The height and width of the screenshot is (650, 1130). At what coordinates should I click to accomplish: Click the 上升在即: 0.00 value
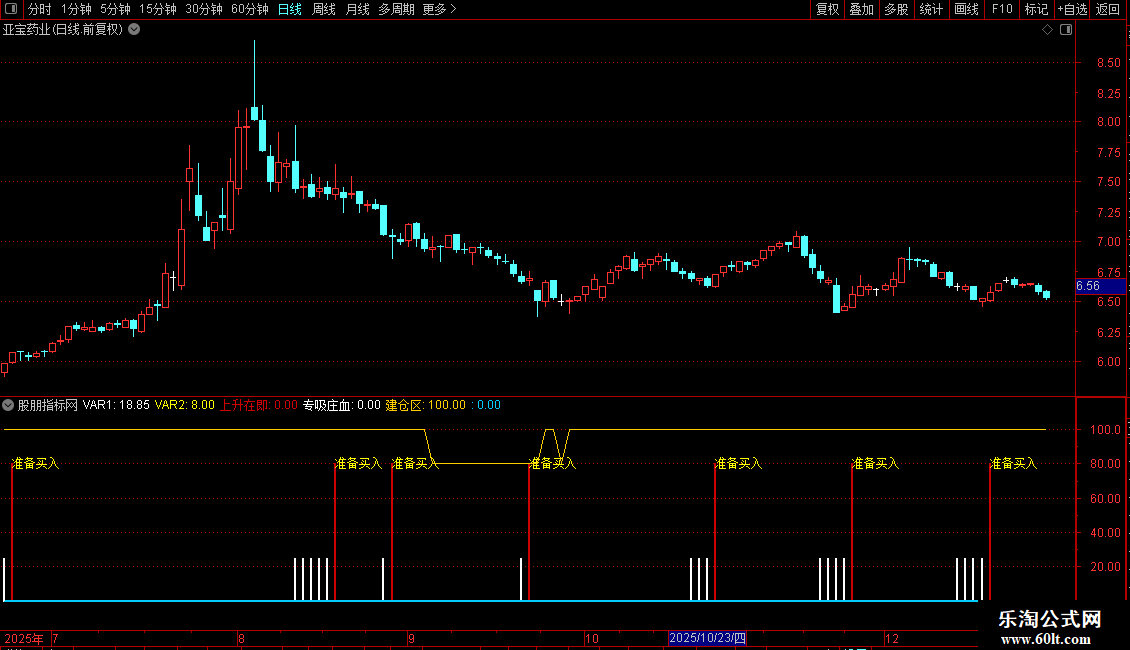(x=259, y=405)
